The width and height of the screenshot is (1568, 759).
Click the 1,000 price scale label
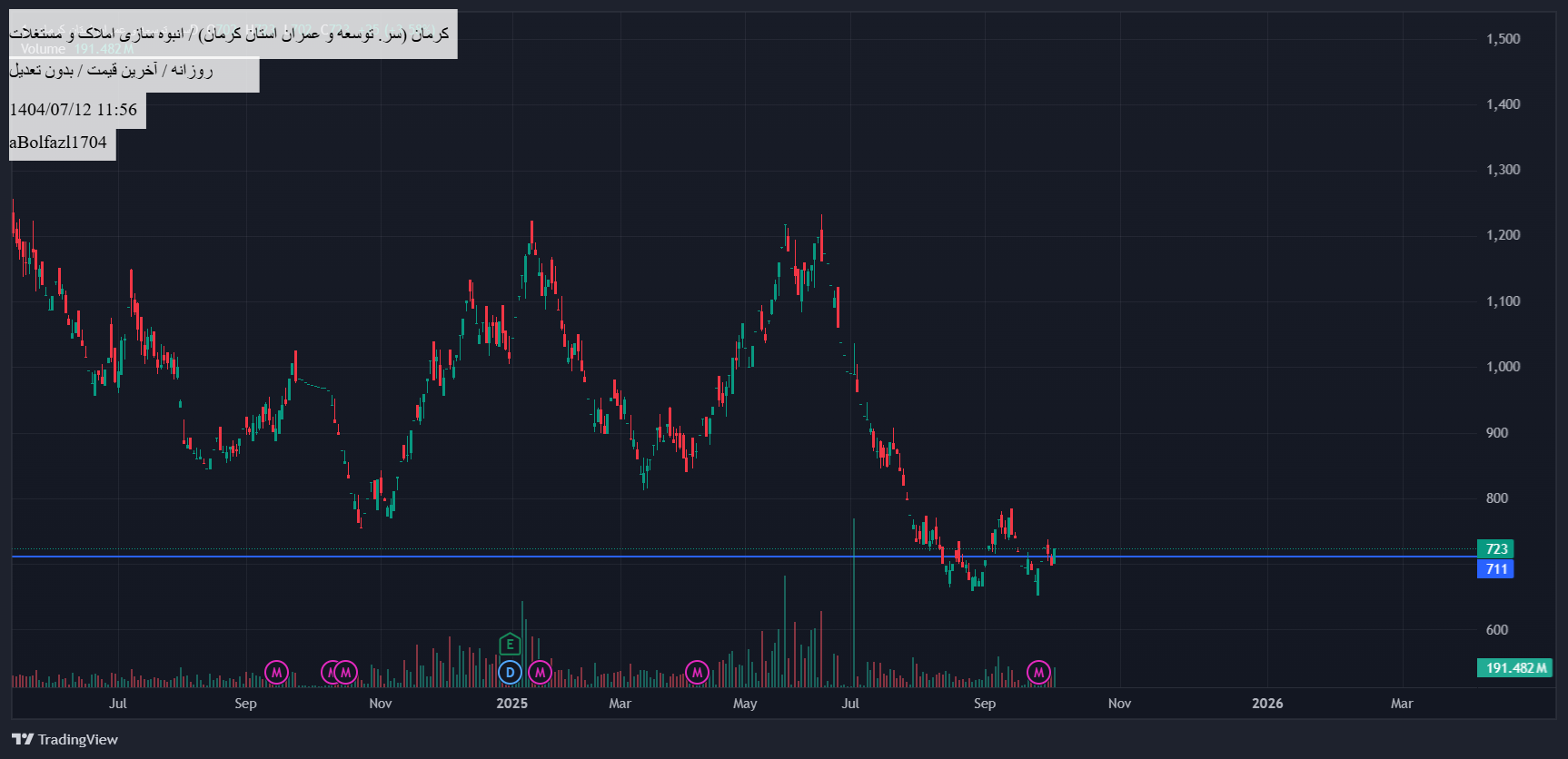(1503, 367)
